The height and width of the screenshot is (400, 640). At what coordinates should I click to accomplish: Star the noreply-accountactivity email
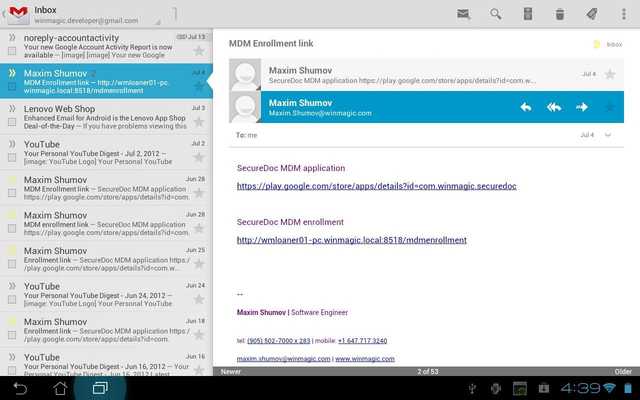[199, 51]
